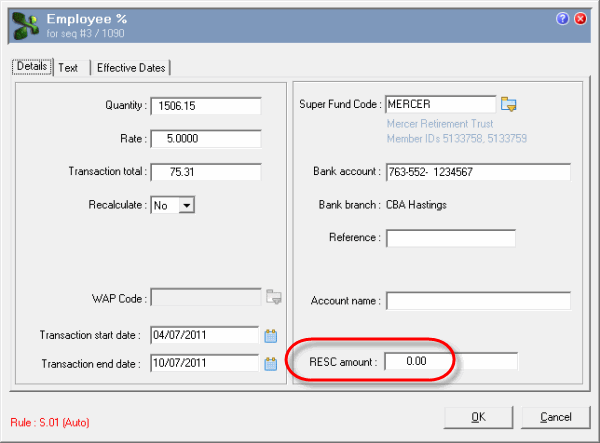Click the Bank account field
The height and width of the screenshot is (443, 600).
[477, 172]
